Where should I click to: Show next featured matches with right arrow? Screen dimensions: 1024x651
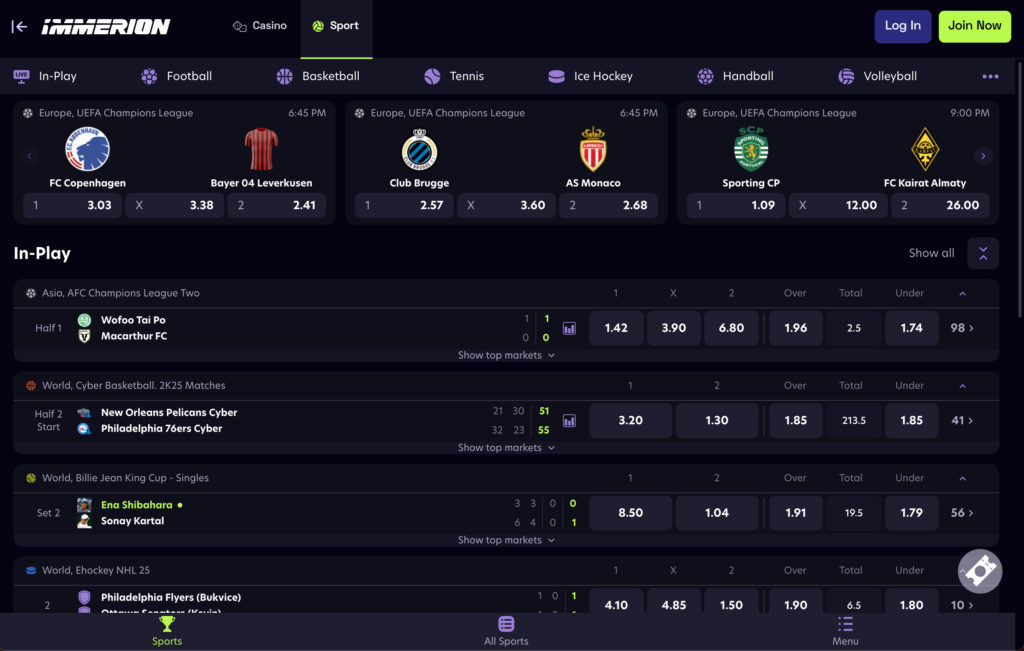click(x=983, y=156)
